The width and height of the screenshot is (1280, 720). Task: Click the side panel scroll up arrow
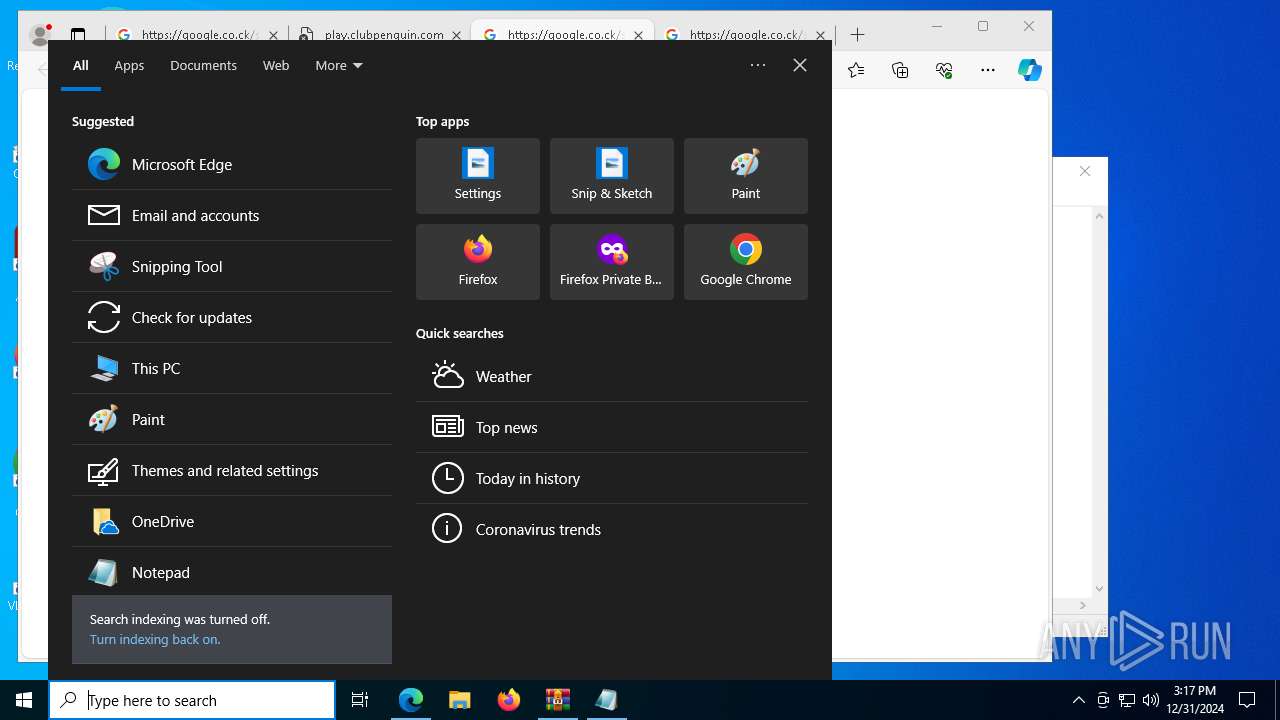[1099, 215]
